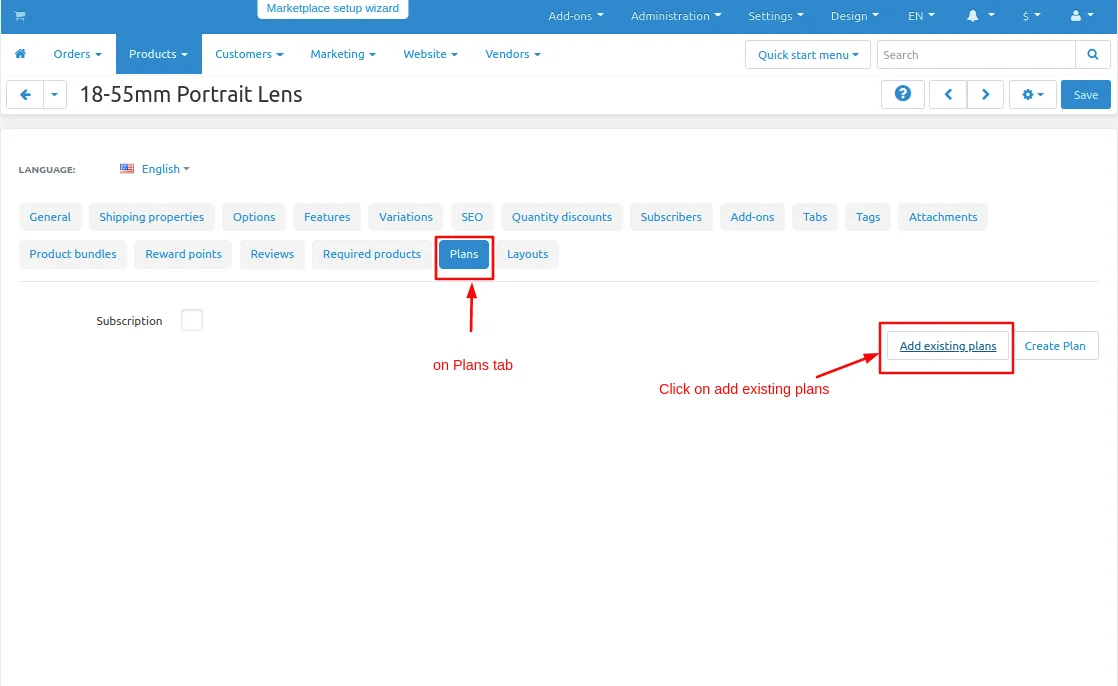Open the Quick start menu dropdown
The width and height of the screenshot is (1118, 686).
click(808, 55)
